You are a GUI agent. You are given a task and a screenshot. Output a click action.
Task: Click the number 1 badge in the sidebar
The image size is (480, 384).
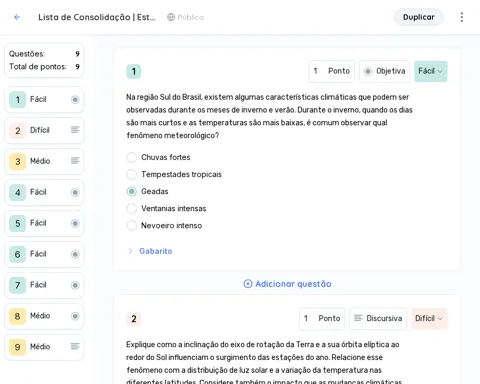(x=18, y=99)
